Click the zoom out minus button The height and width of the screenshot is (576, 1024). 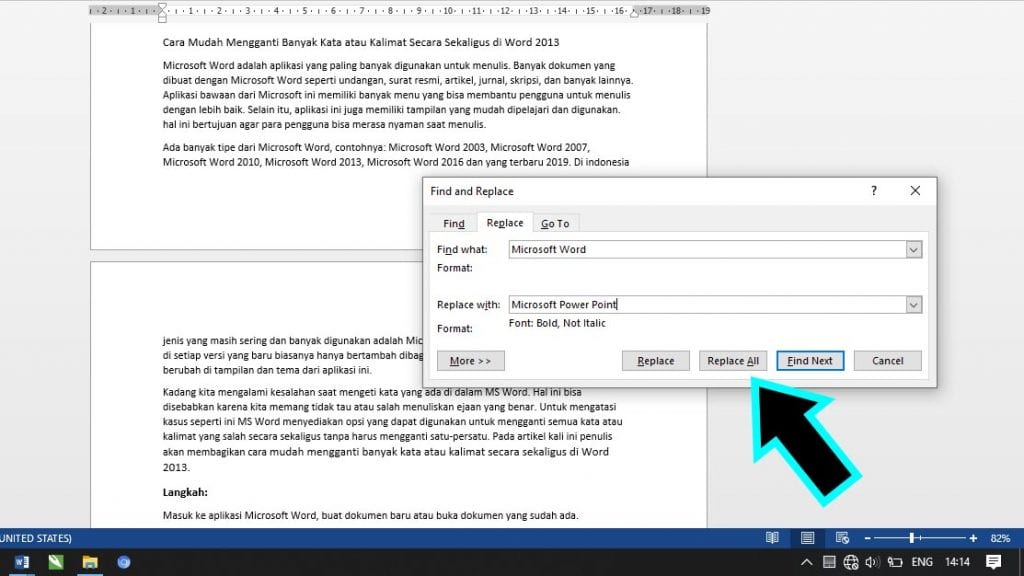867,538
